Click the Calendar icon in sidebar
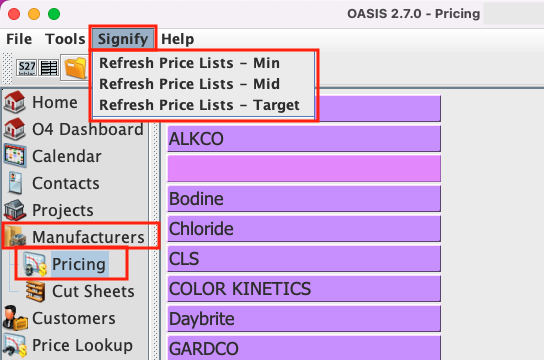This screenshot has height=360, width=544. [15, 156]
